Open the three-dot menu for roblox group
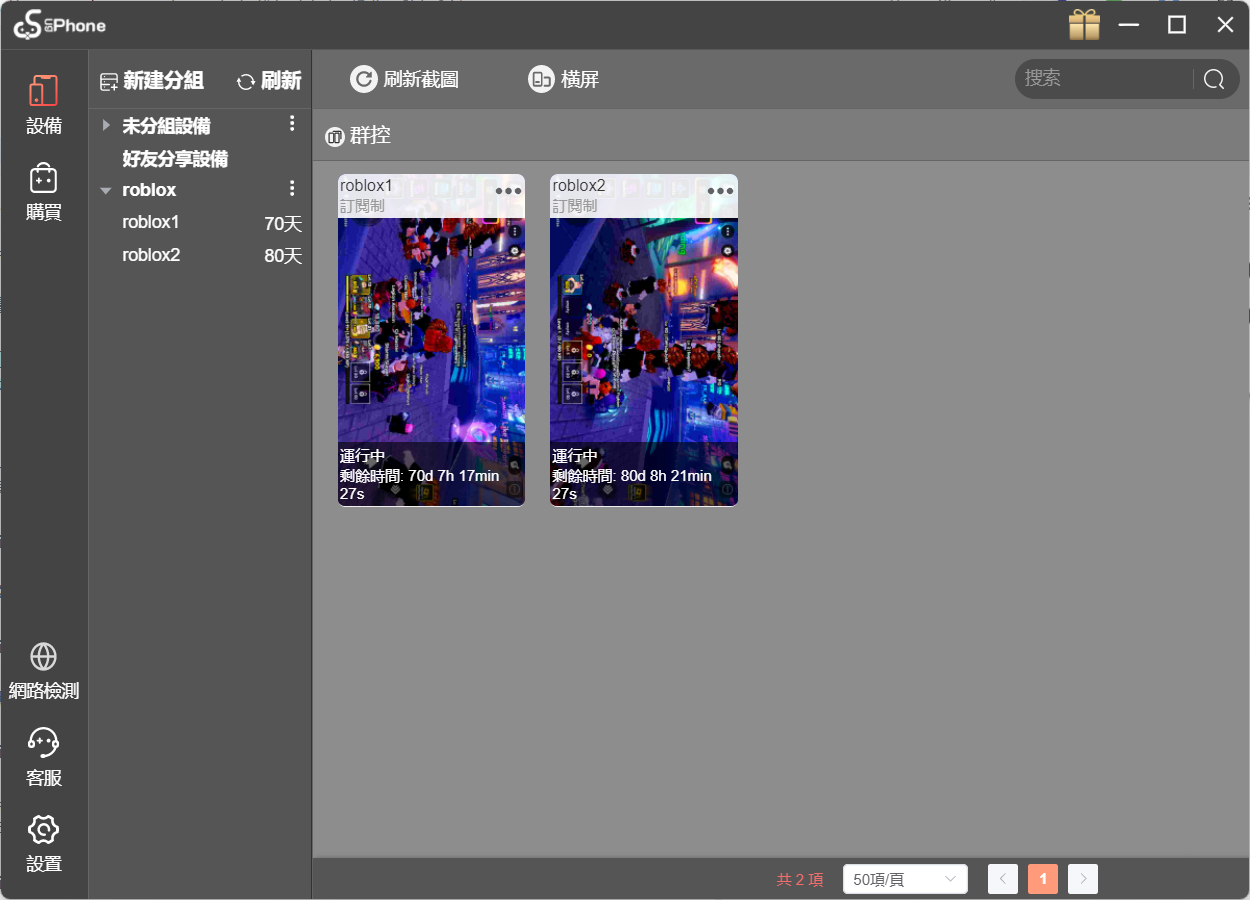 (292, 188)
